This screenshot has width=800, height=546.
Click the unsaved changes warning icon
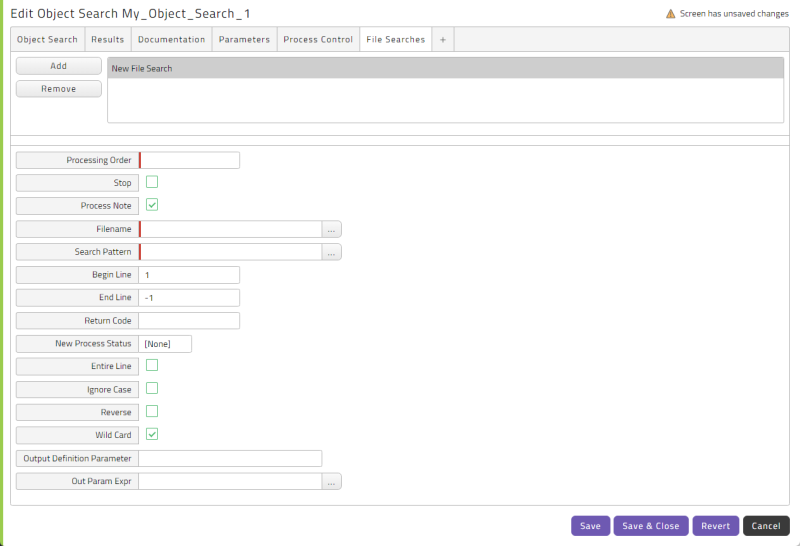[x=670, y=14]
